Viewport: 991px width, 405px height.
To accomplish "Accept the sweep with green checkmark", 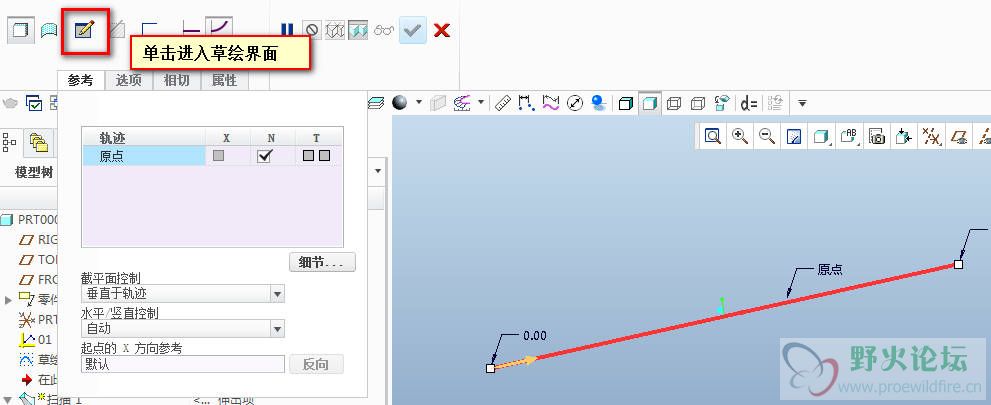I will click(413, 30).
